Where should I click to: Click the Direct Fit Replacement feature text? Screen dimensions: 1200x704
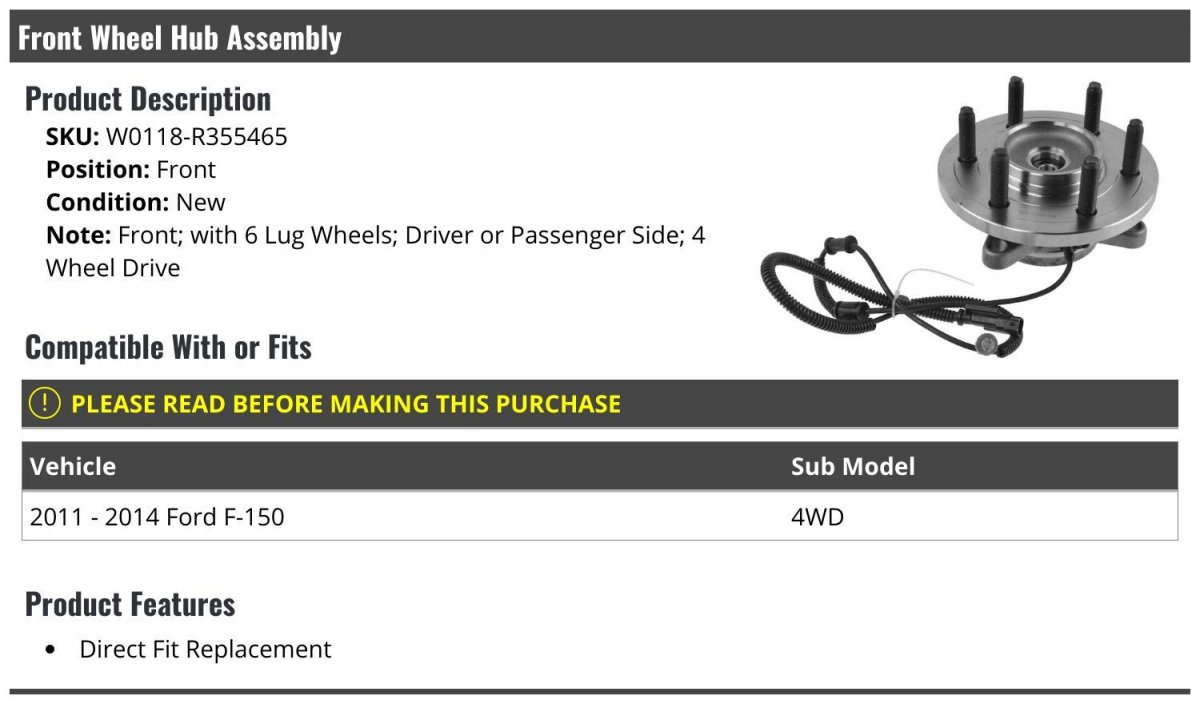click(x=205, y=649)
